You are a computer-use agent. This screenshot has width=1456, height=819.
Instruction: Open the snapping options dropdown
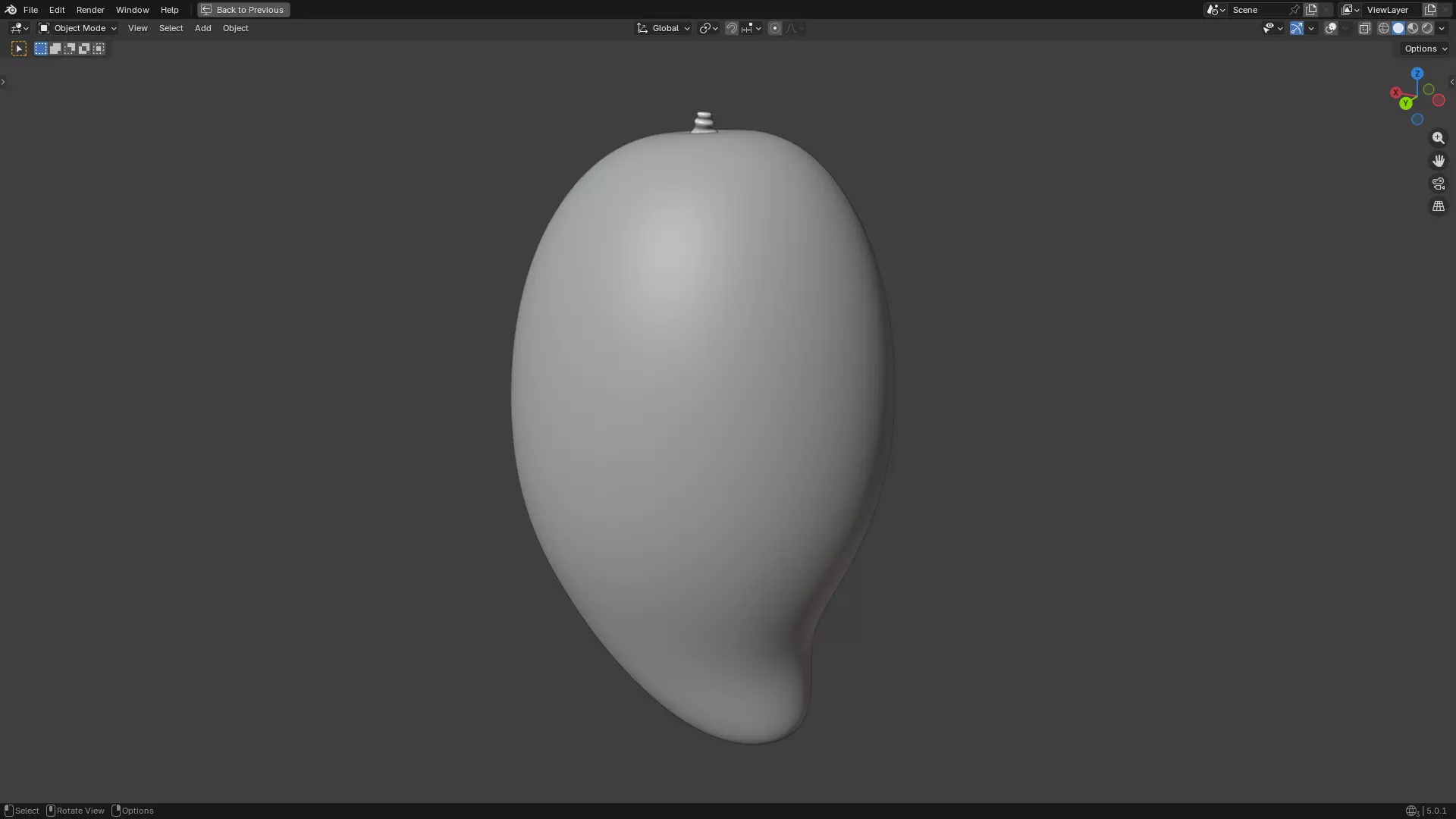(x=752, y=28)
